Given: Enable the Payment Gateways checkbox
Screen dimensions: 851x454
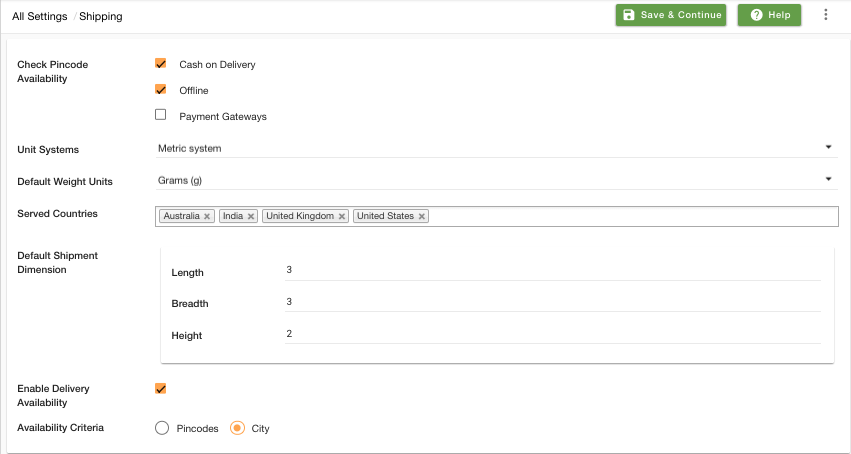Looking at the screenshot, I should [161, 114].
